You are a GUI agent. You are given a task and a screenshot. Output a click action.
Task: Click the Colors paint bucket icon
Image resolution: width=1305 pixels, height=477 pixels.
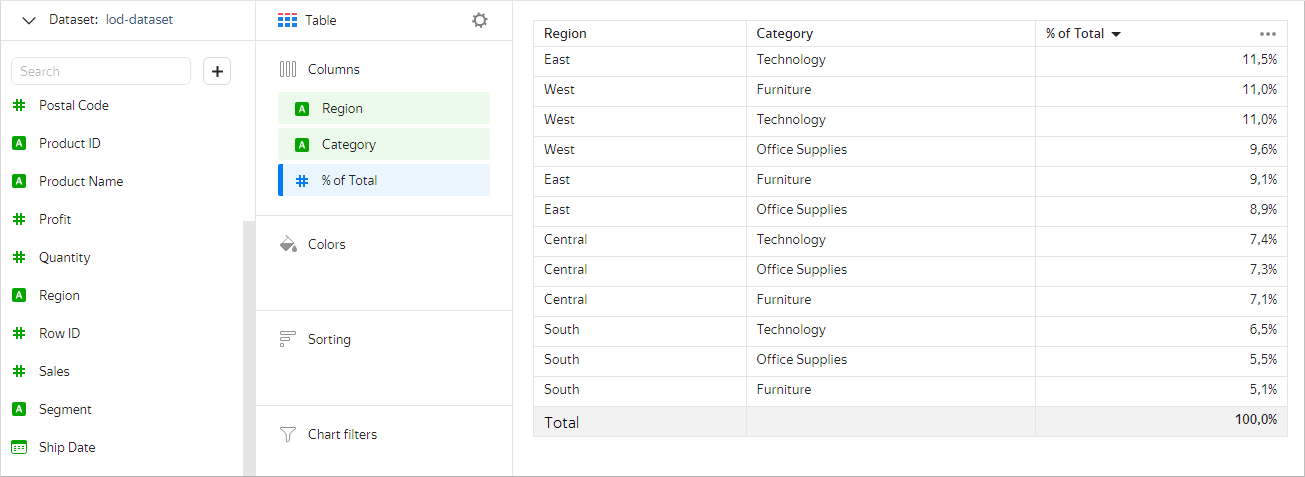point(288,244)
